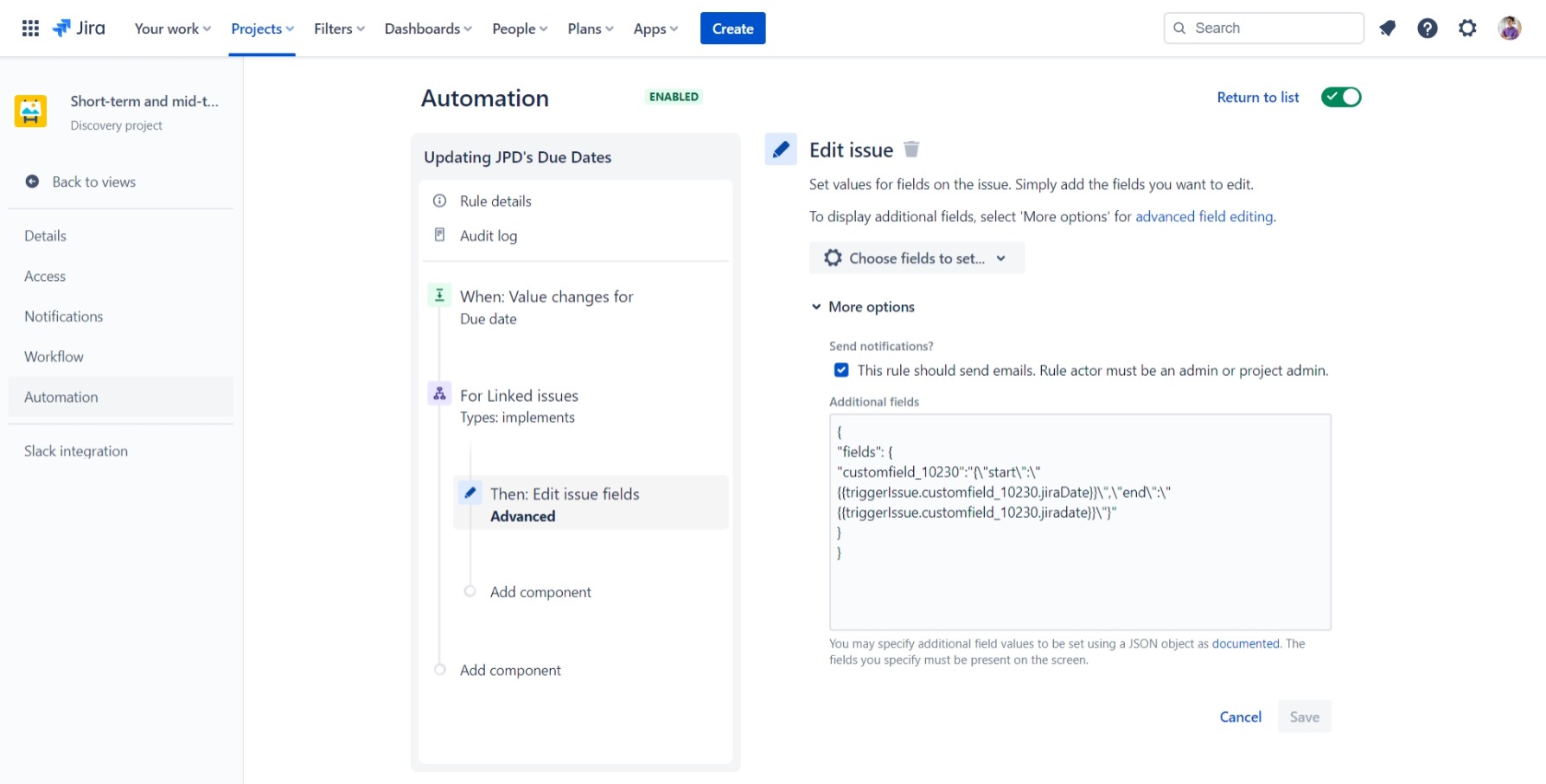The width and height of the screenshot is (1546, 784).
Task: Open the Projects menu
Action: click(262, 28)
